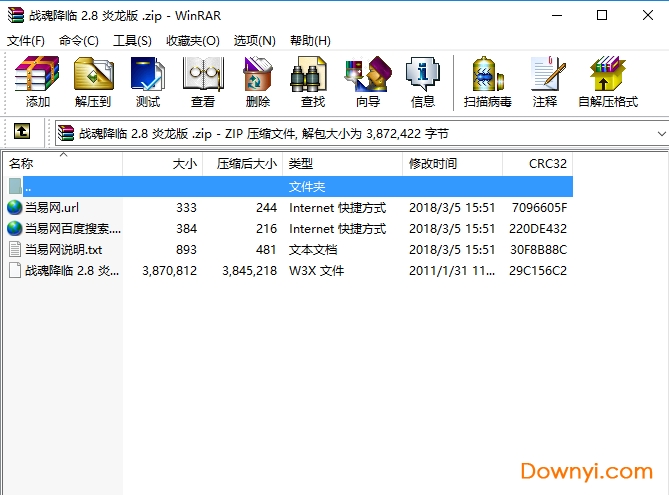Image resolution: width=669 pixels, height=495 pixels.
Task: Click the globe icon of 当易网百度搜索
Action: click(15, 228)
